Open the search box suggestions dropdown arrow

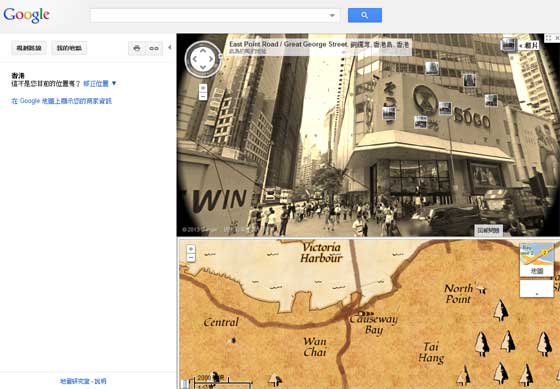[x=332, y=16]
